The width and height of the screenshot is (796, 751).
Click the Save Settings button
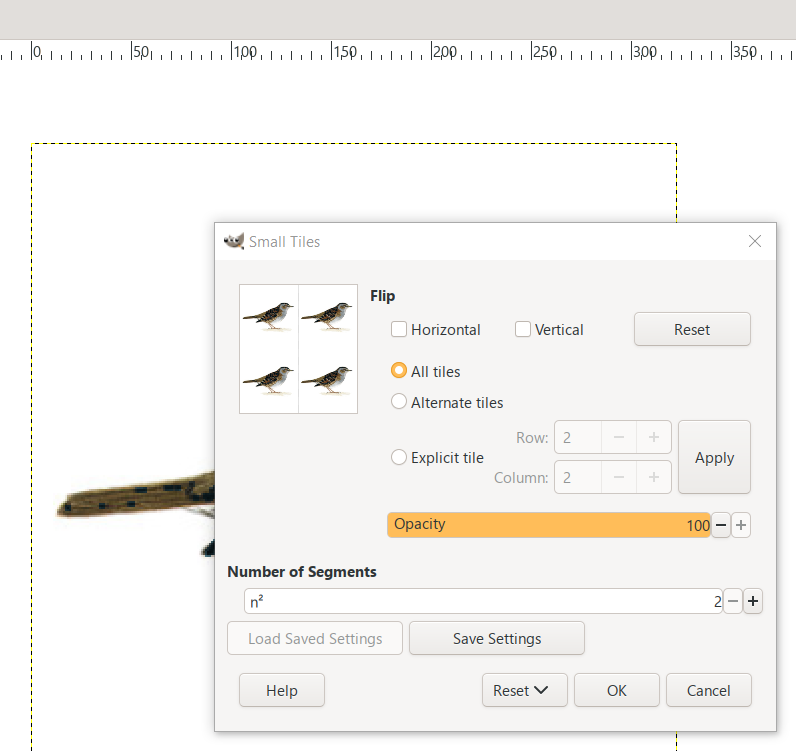pyautogui.click(x=497, y=638)
